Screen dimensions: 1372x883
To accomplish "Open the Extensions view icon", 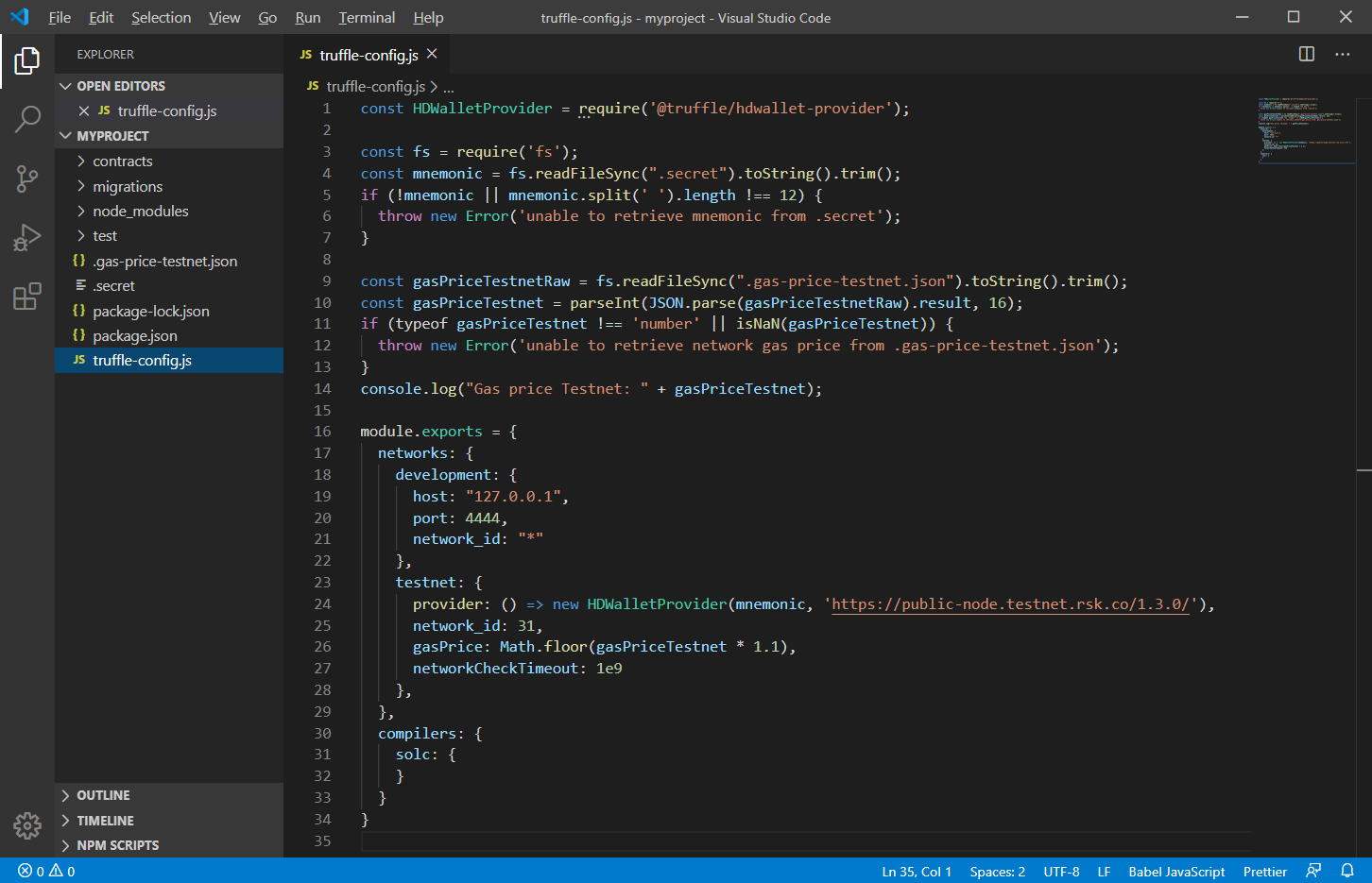I will pos(27,296).
